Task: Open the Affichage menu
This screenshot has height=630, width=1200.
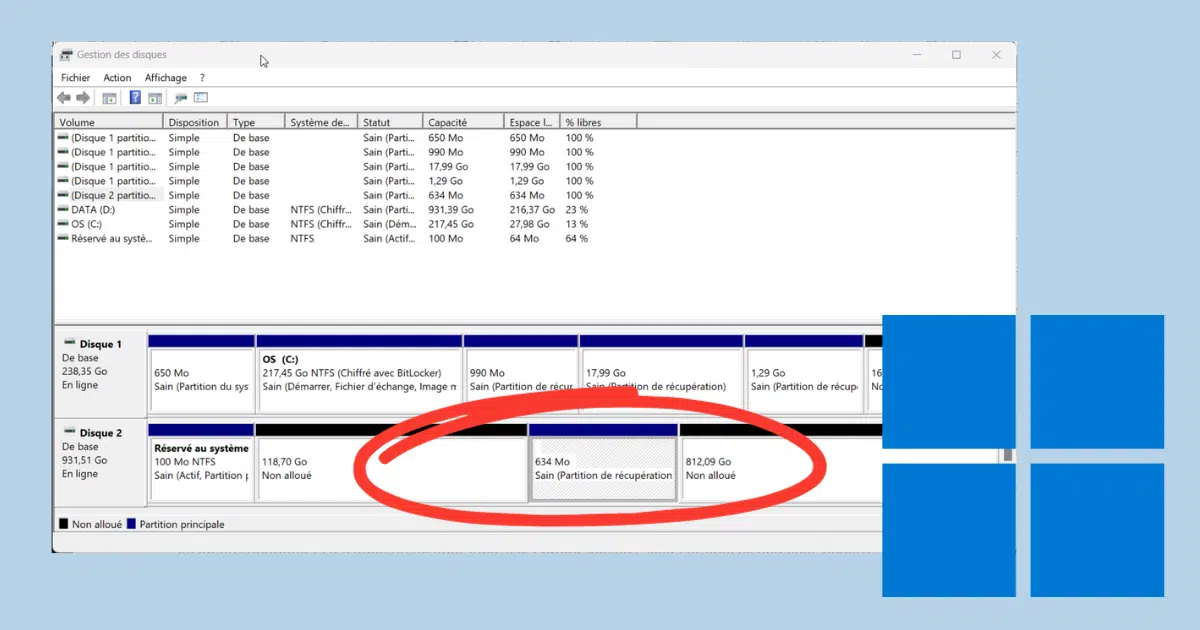Action: pos(166,78)
